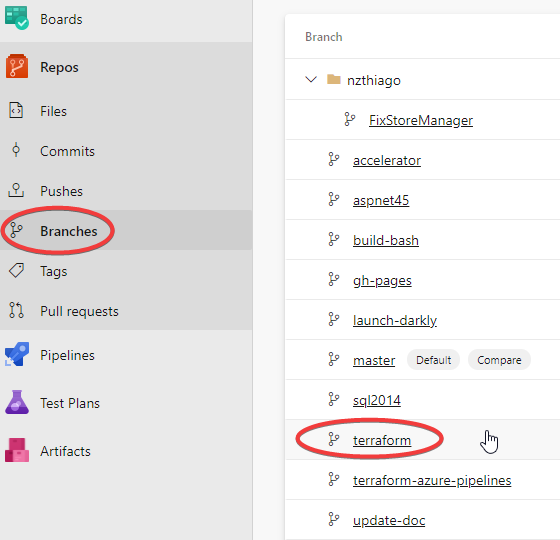
Task: Click the Test Plans flask icon
Action: click(17, 402)
